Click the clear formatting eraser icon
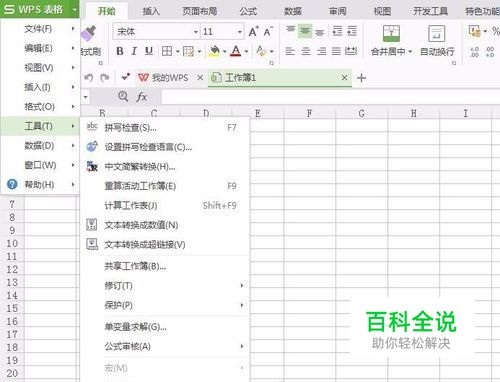The height and width of the screenshot is (382, 500). point(261,51)
